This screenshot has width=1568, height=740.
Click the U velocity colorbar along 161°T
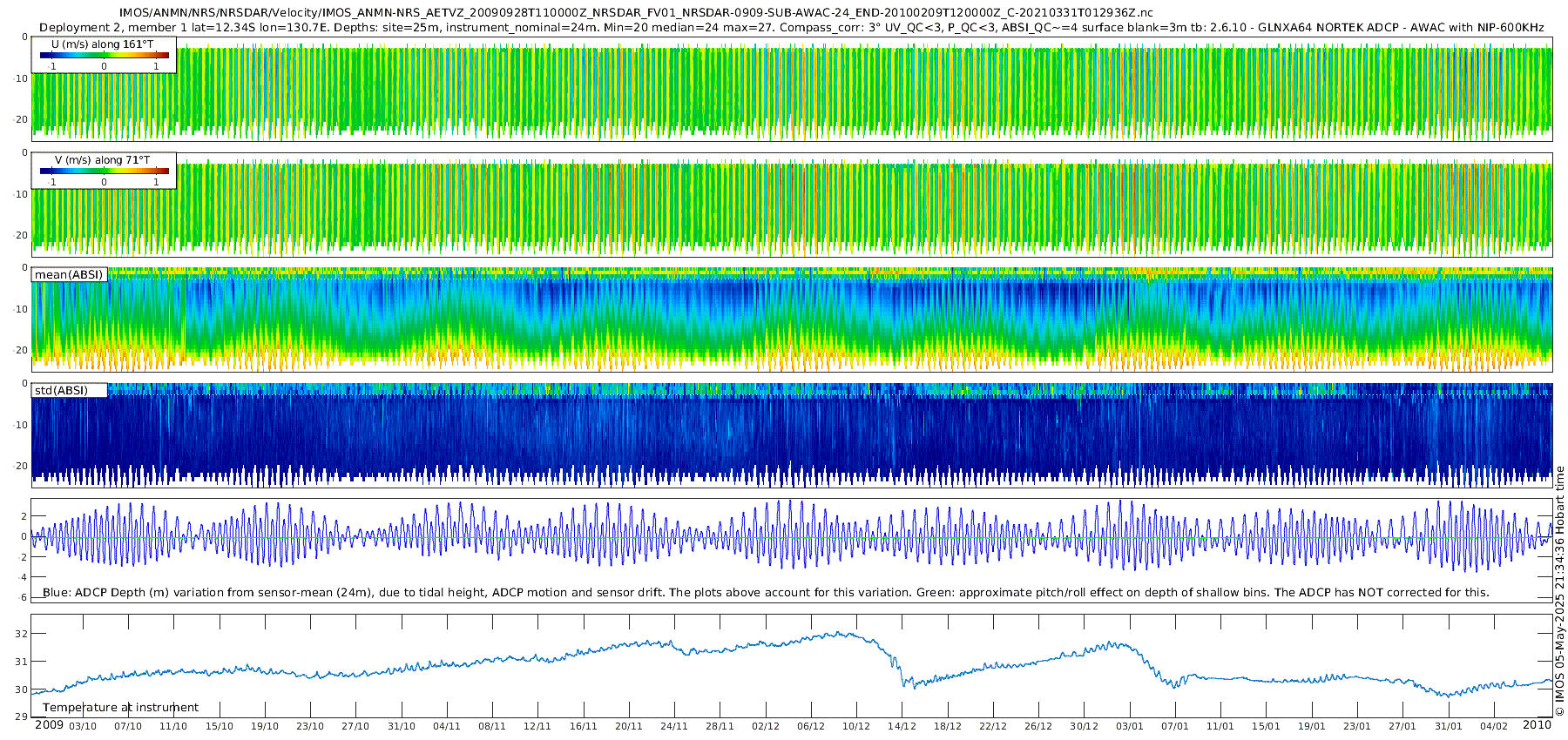pyautogui.click(x=104, y=55)
